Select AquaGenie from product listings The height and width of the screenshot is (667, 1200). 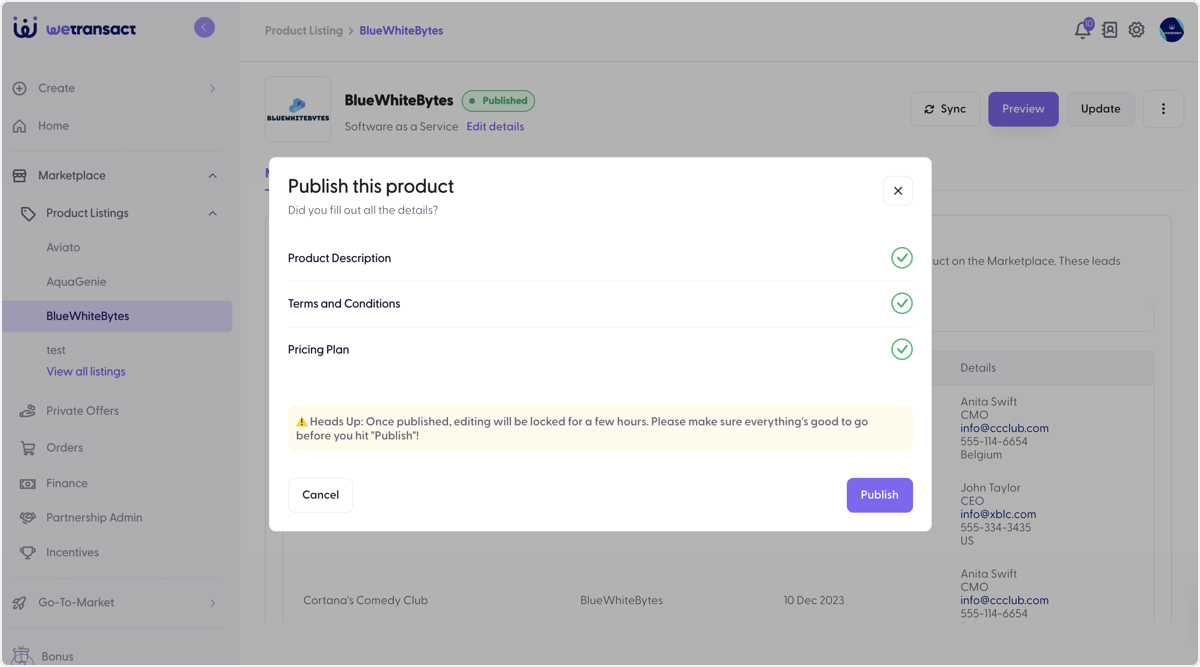pyautogui.click(x=76, y=282)
